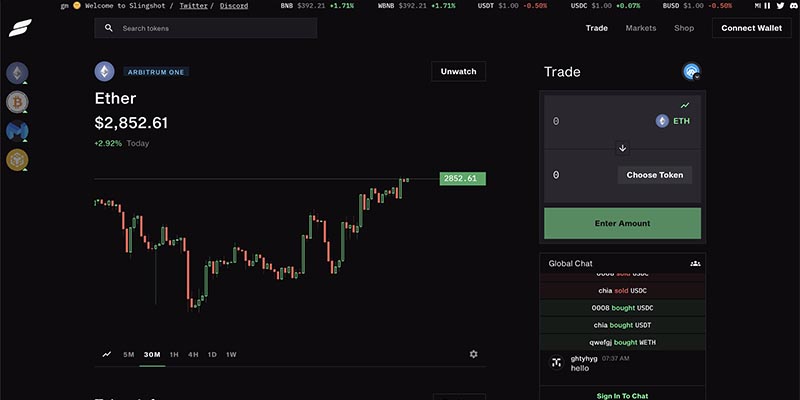Select the 1D chart interval
This screenshot has width=800, height=400.
point(212,354)
